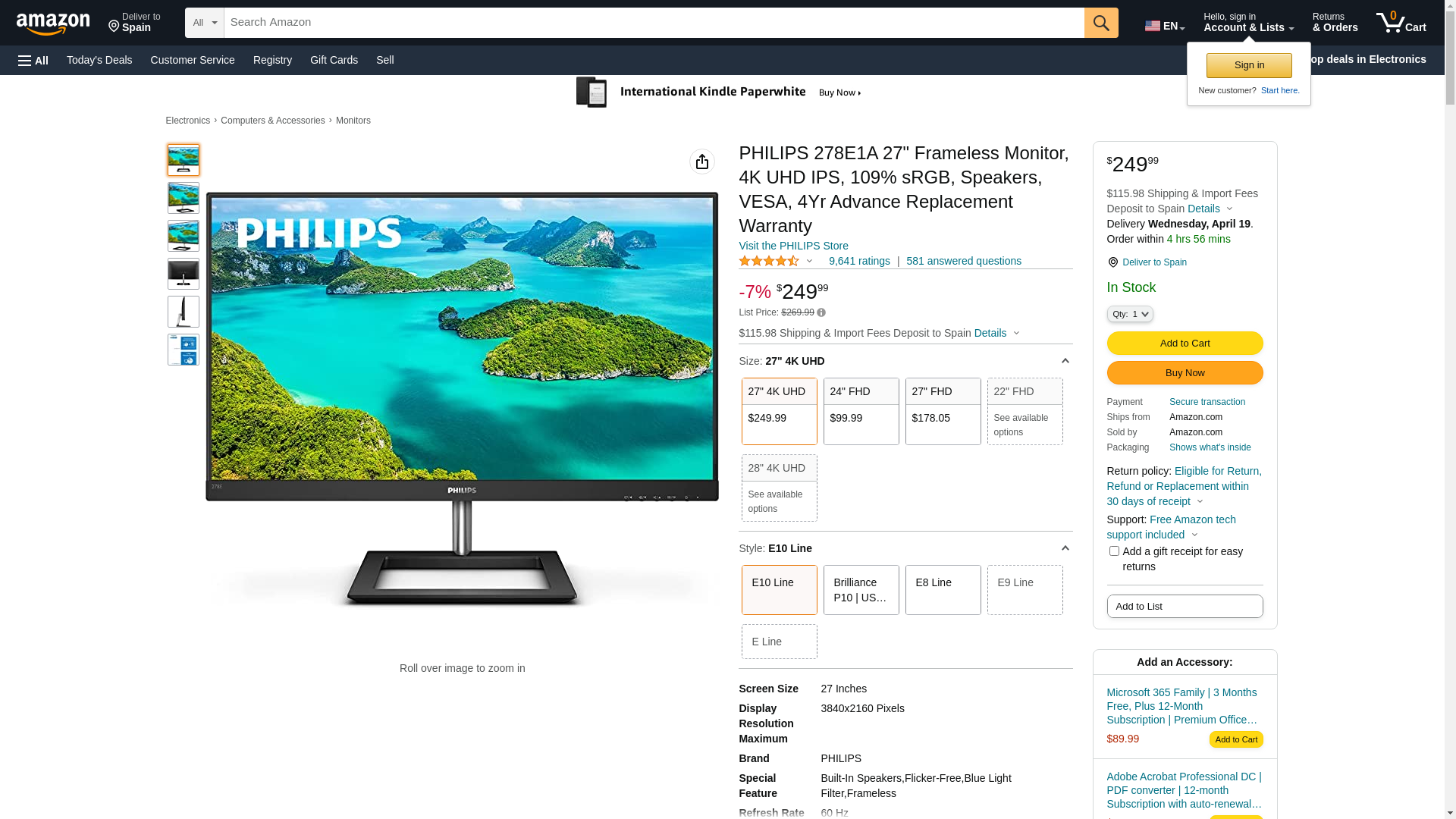Collapse the Size options section

pos(1065,361)
